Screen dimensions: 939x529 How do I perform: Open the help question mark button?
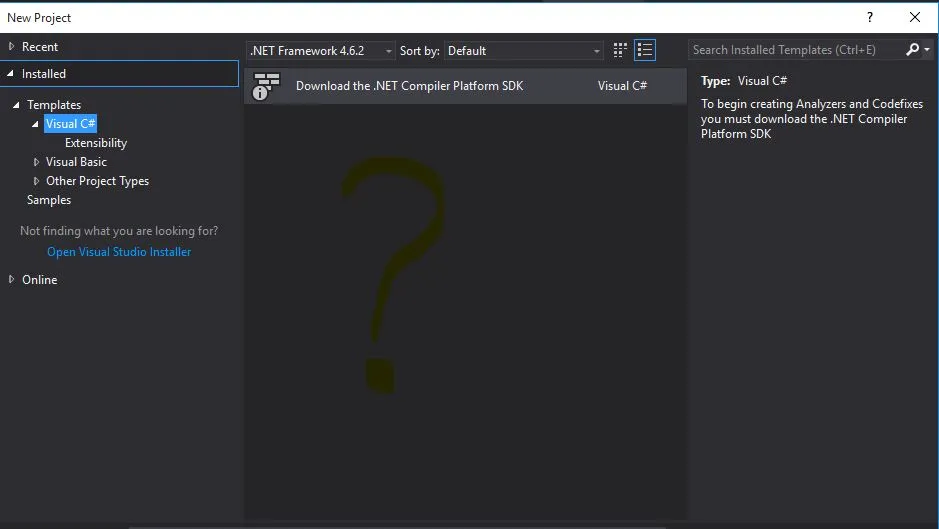[870, 17]
